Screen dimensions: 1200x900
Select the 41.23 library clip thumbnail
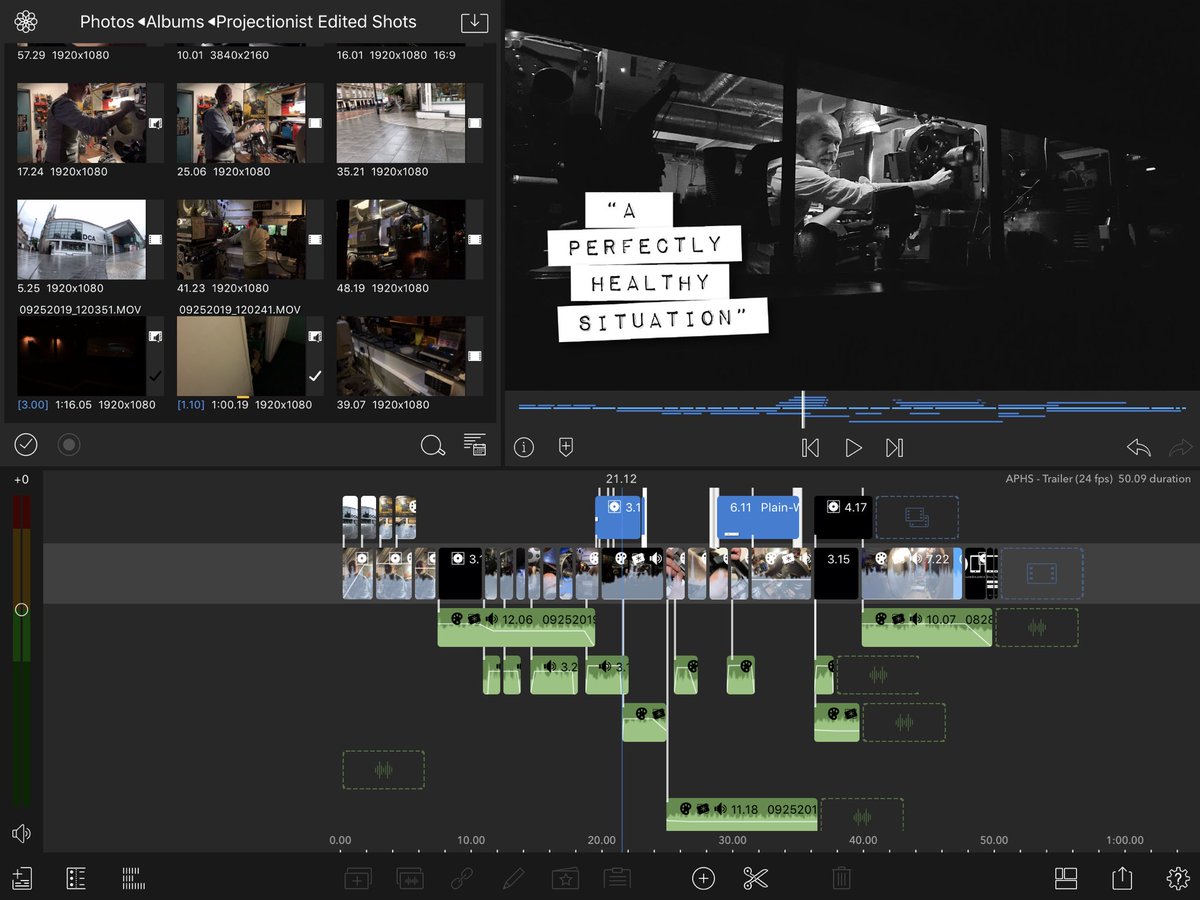point(242,239)
